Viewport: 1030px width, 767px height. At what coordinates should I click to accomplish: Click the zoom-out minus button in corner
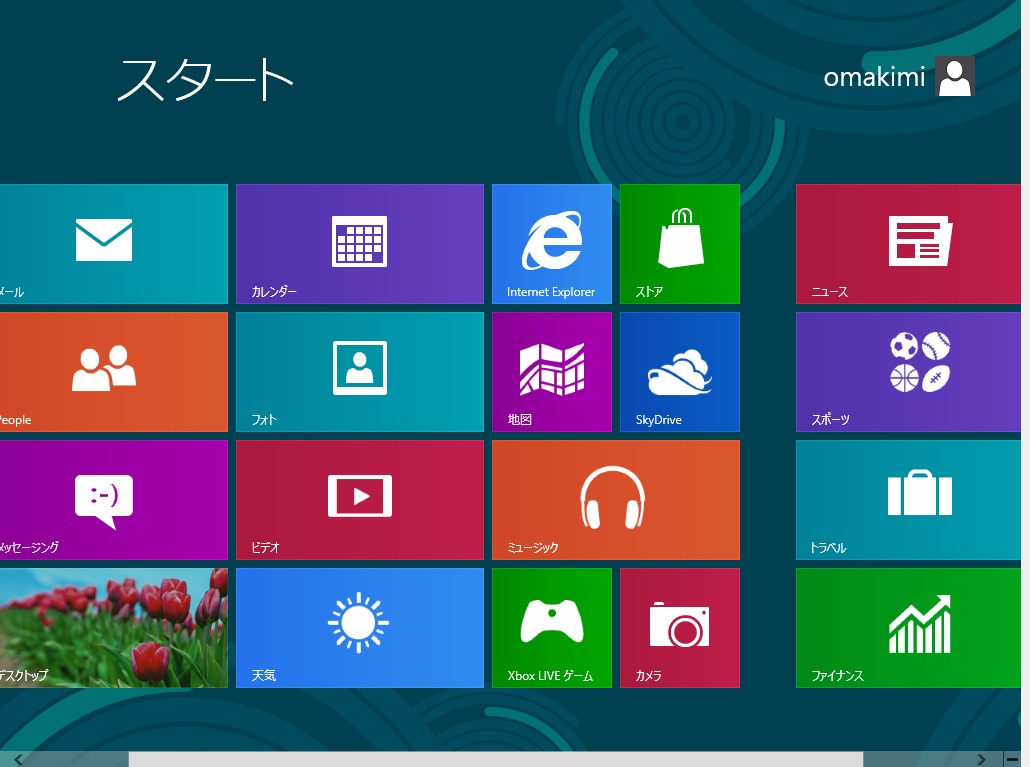tap(1012, 759)
